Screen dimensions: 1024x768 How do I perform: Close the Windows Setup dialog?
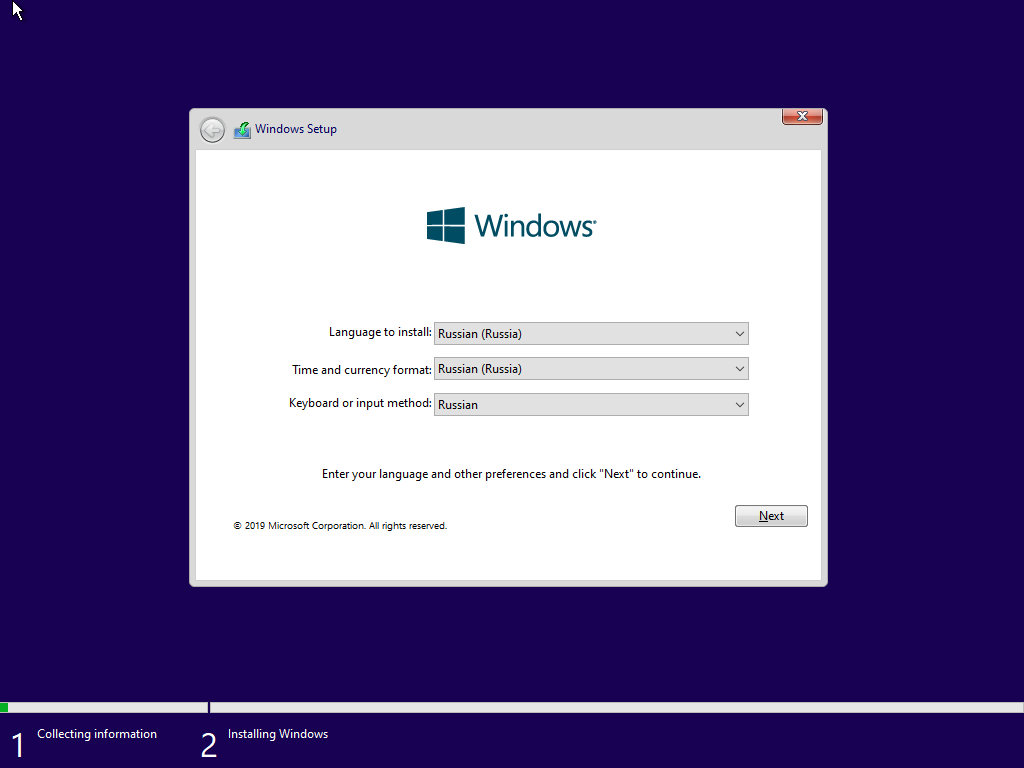(x=802, y=116)
